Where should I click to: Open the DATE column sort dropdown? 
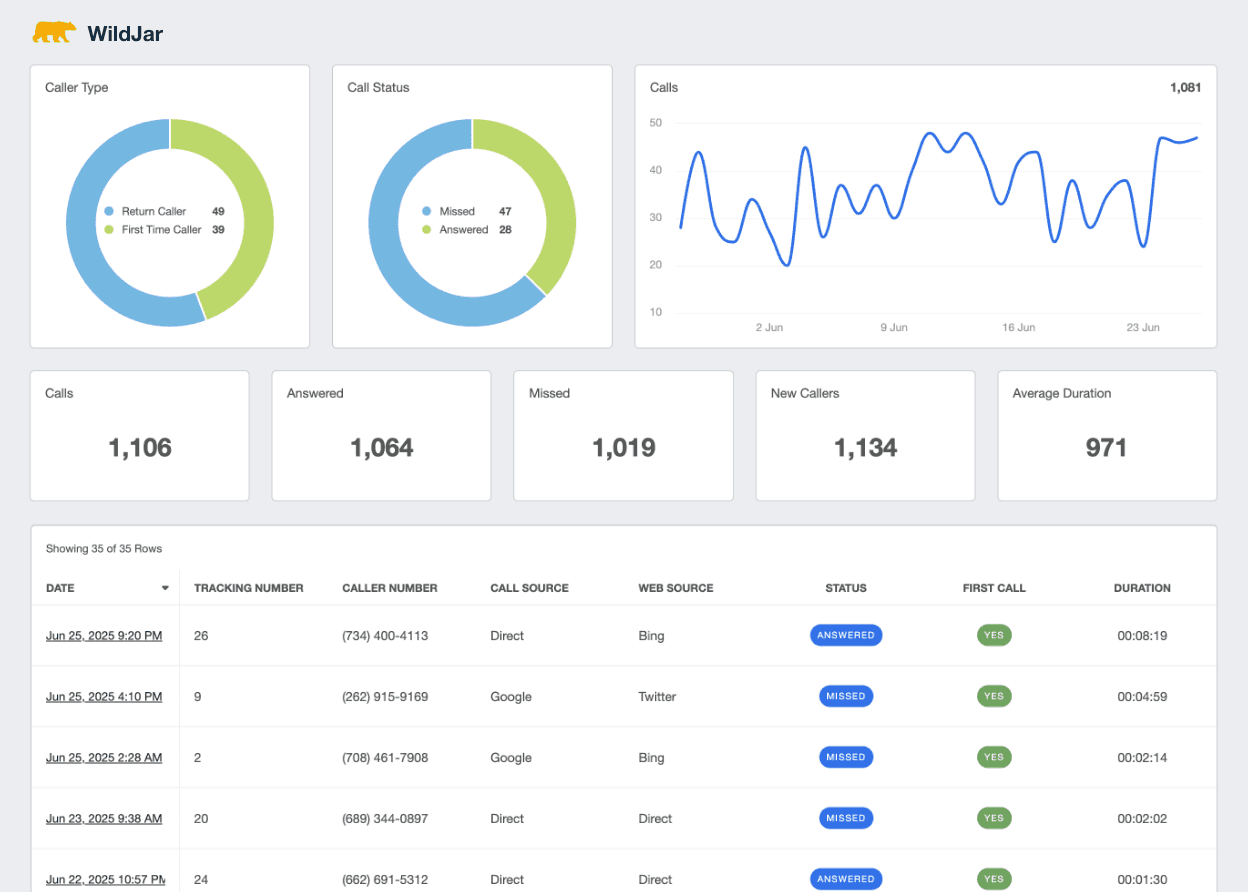164,588
